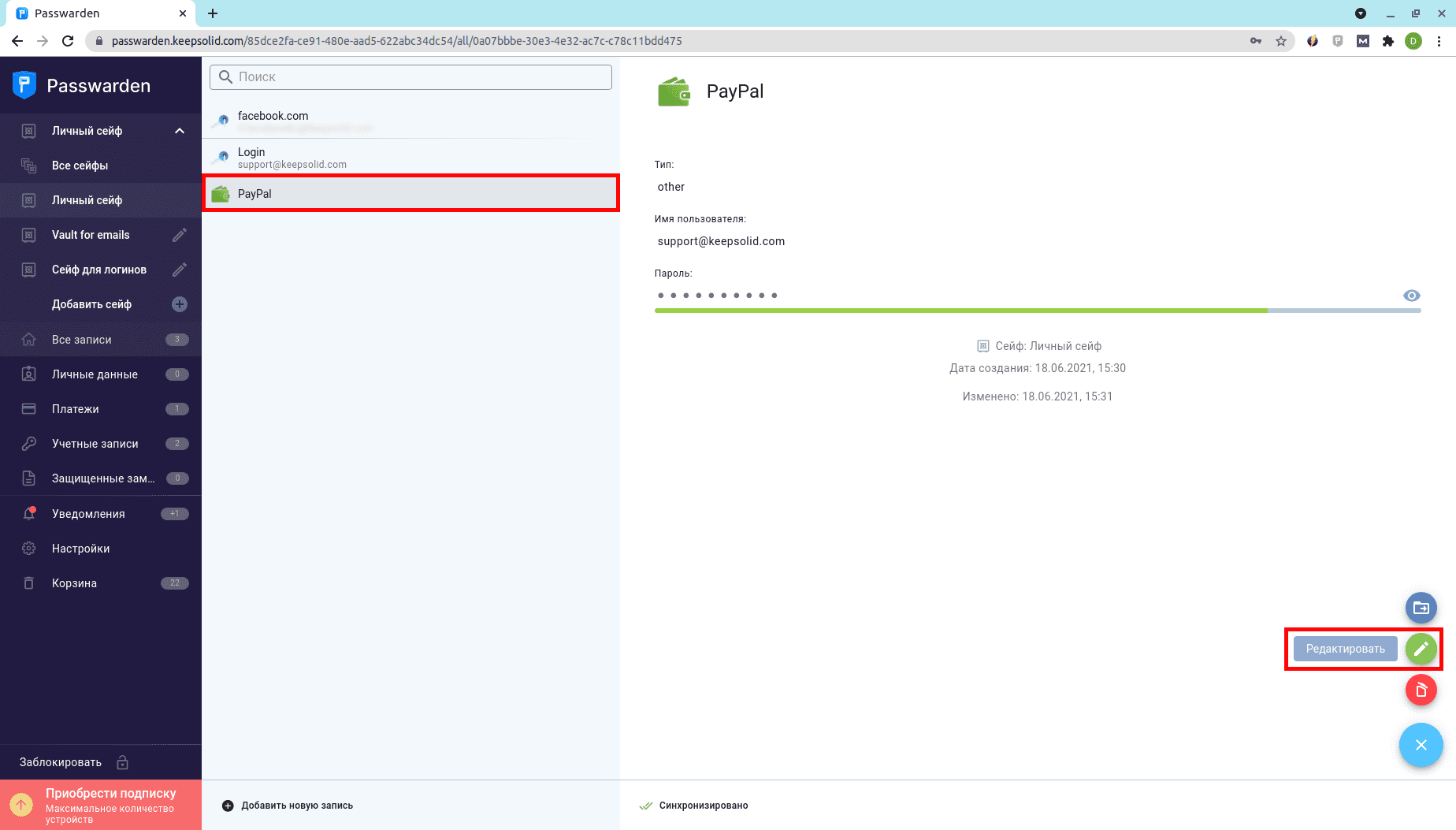Click the password strength bar
1456x830 pixels.
point(1037,311)
